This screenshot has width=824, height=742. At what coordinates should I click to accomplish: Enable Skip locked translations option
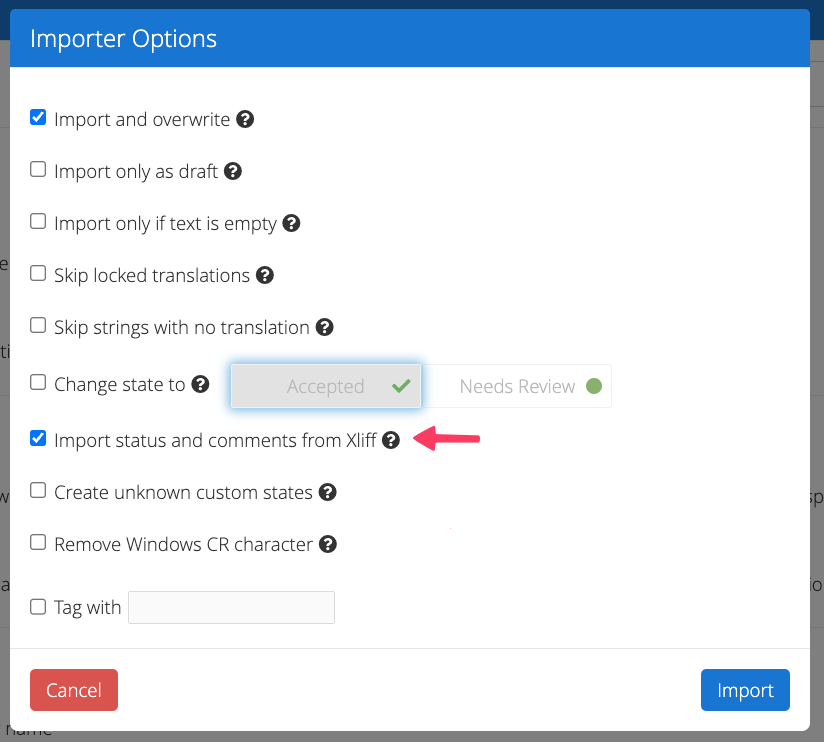pos(38,273)
